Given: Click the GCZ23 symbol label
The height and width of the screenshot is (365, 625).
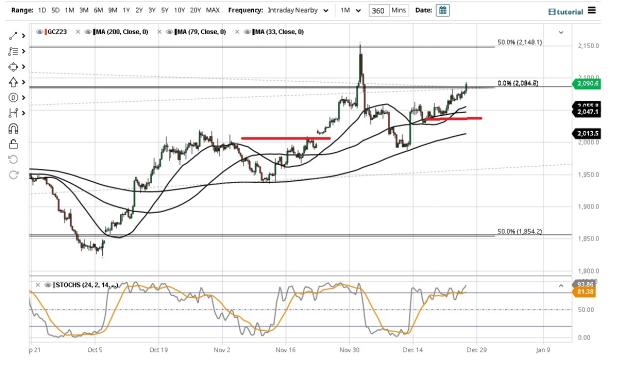Looking at the screenshot, I should [x=57, y=32].
